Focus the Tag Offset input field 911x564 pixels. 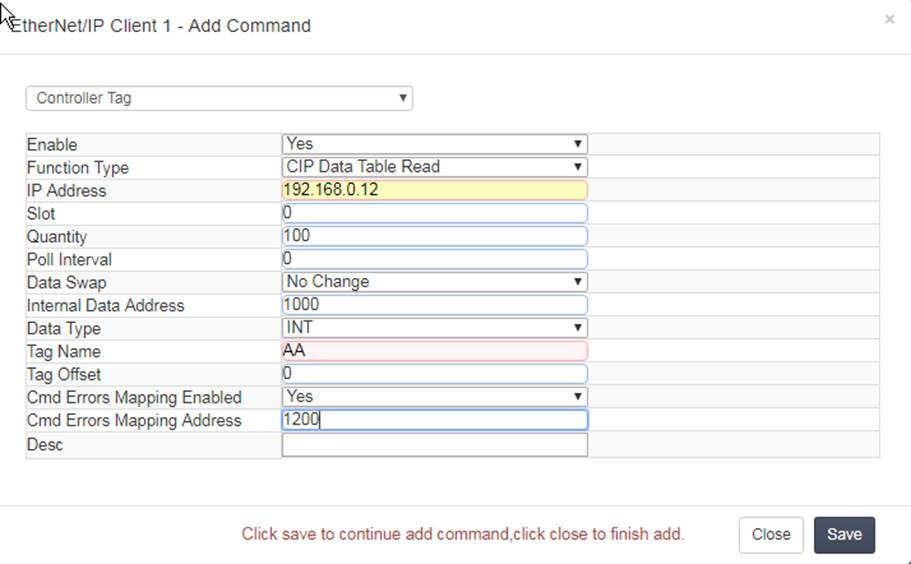(x=435, y=373)
